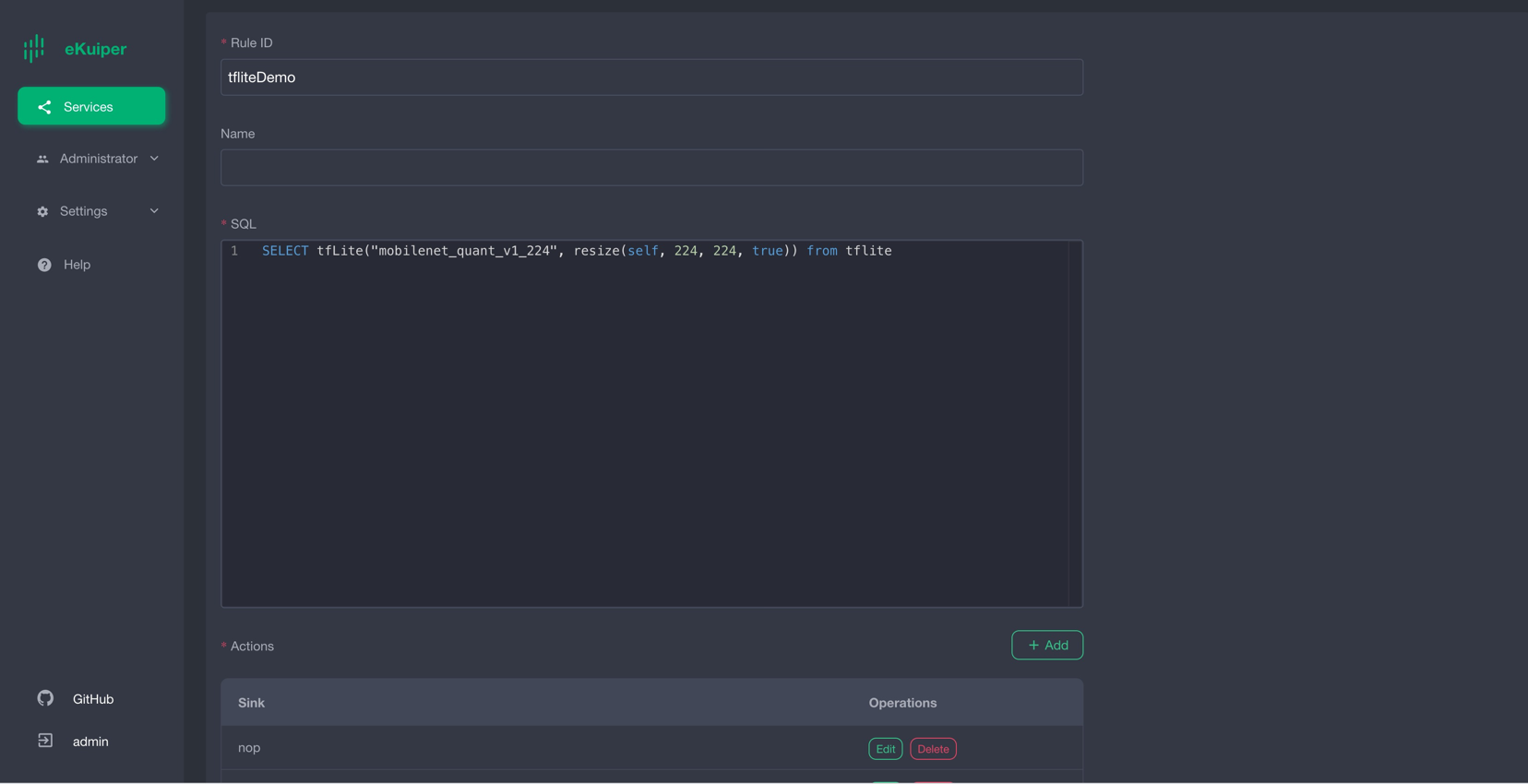The width and height of the screenshot is (1528, 784).
Task: Click the plus icon in Add button
Action: (x=1033, y=646)
